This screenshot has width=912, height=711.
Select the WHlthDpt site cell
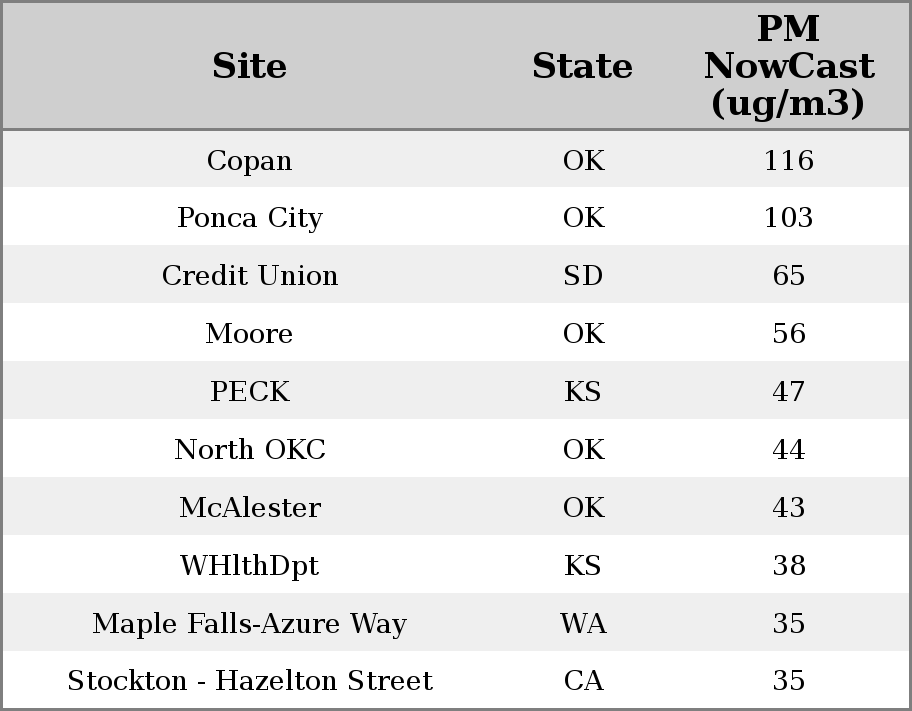point(250,566)
